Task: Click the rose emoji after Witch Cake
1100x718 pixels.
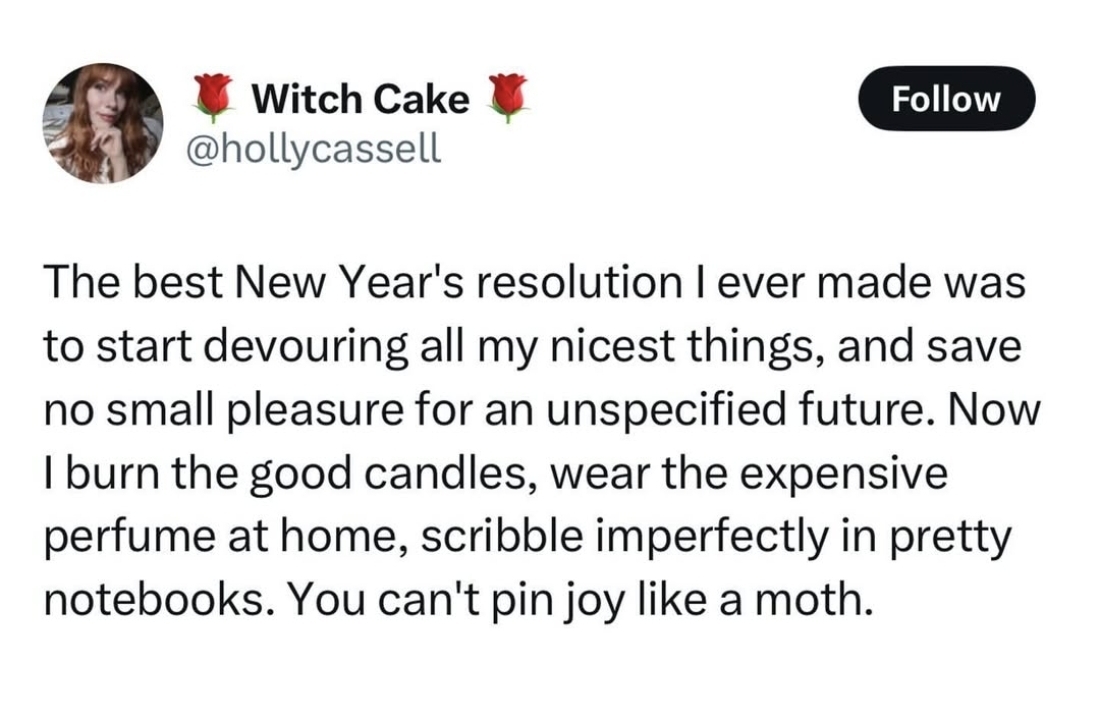Action: coord(507,99)
